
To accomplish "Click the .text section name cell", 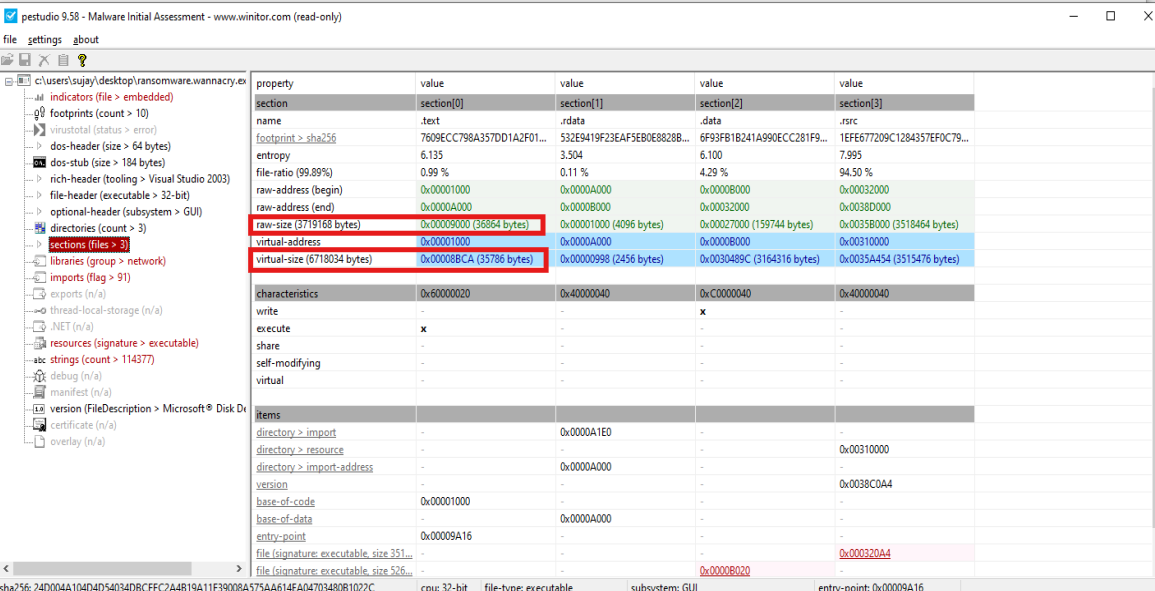I will pos(430,120).
